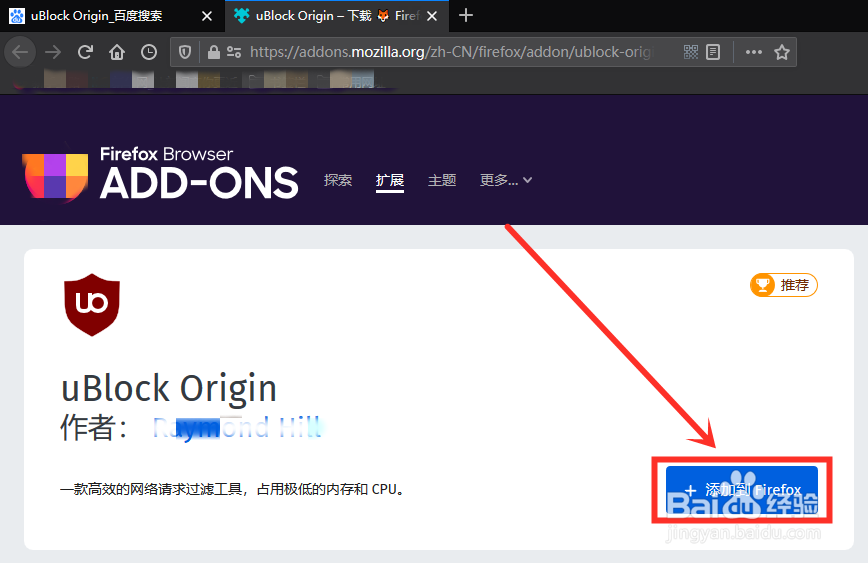Click the 添加到 Firefox button

(x=742, y=490)
